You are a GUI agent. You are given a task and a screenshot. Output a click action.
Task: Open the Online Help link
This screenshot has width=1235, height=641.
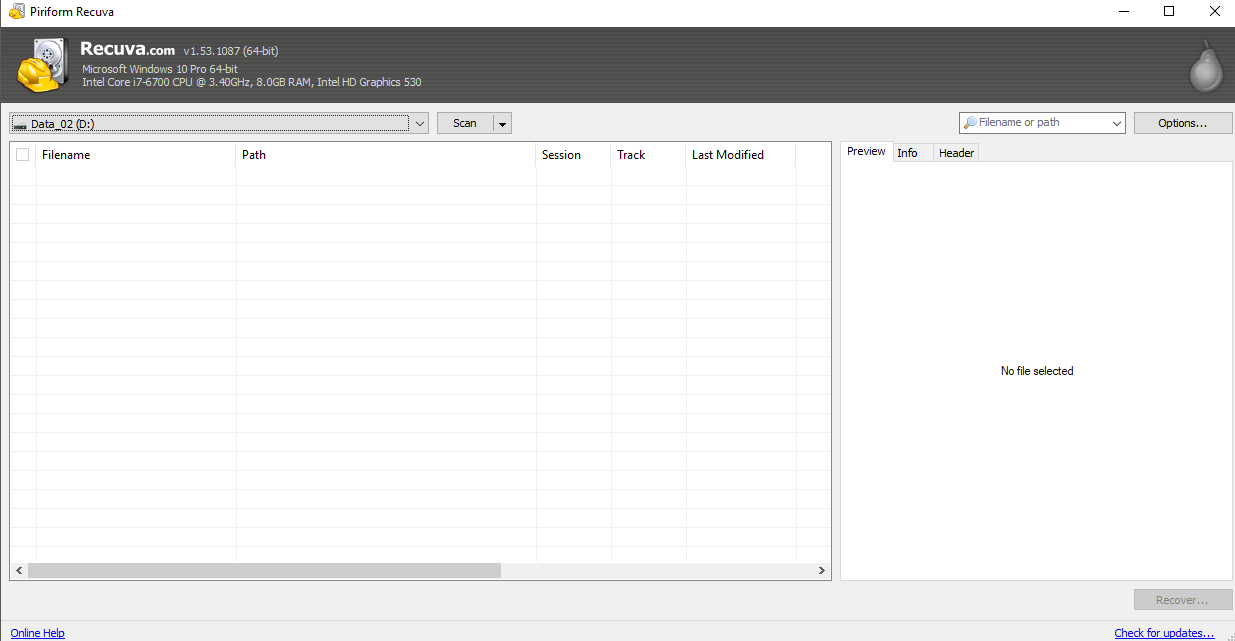coord(37,633)
